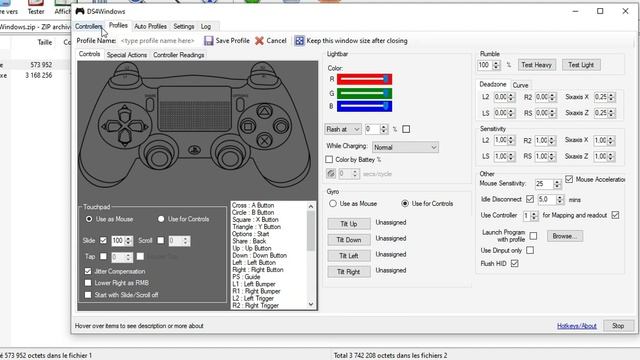Select the Triangle button on controller image

pos(264,111)
